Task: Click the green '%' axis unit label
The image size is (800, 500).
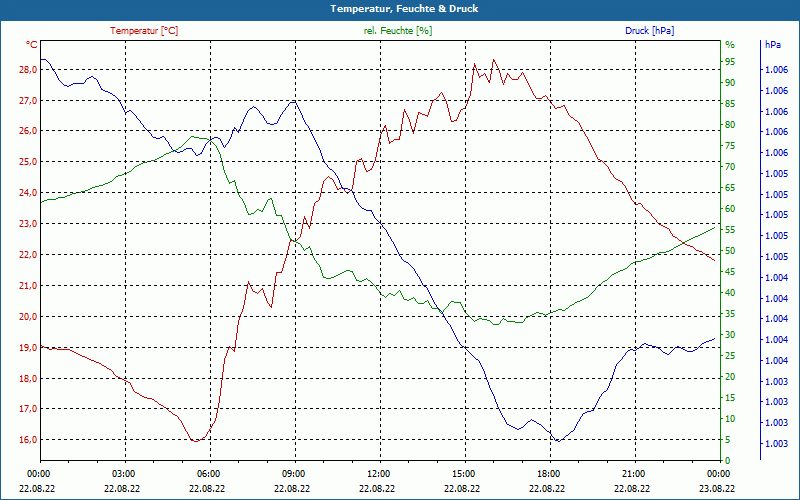Action: [x=730, y=45]
